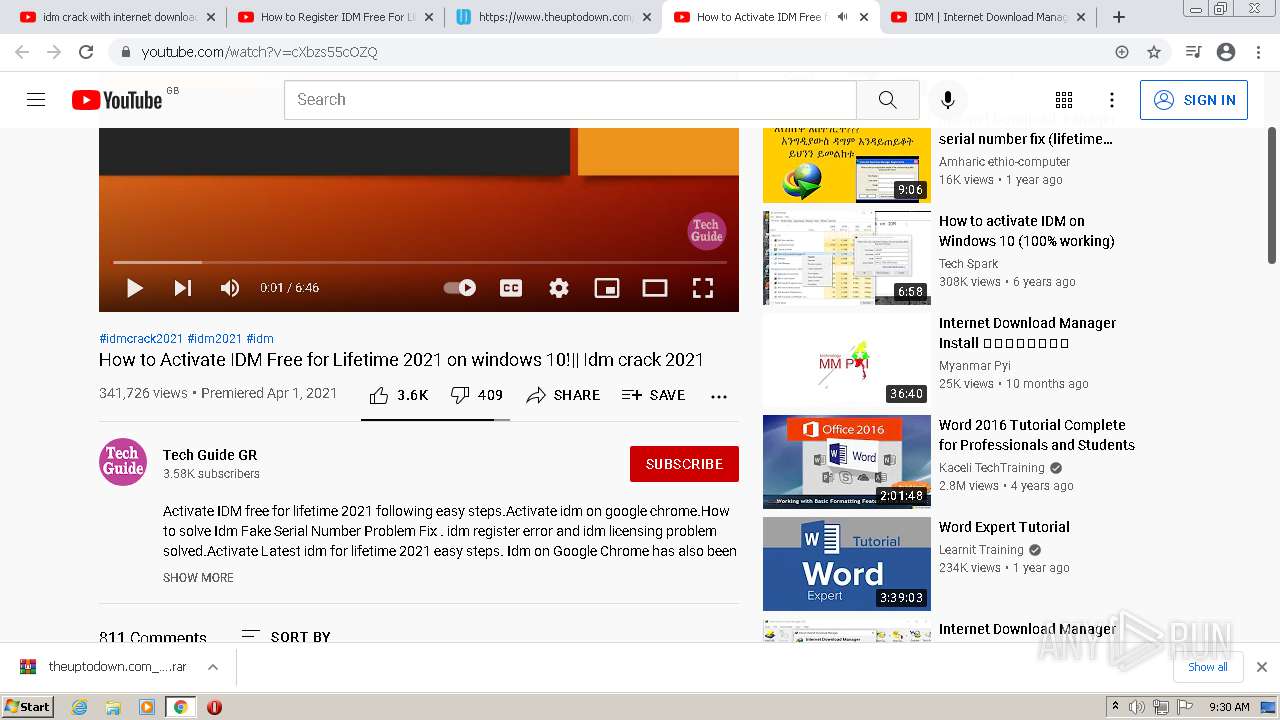Open the SORT BY comments dropdown
The width and height of the screenshot is (1280, 720).
(286, 636)
